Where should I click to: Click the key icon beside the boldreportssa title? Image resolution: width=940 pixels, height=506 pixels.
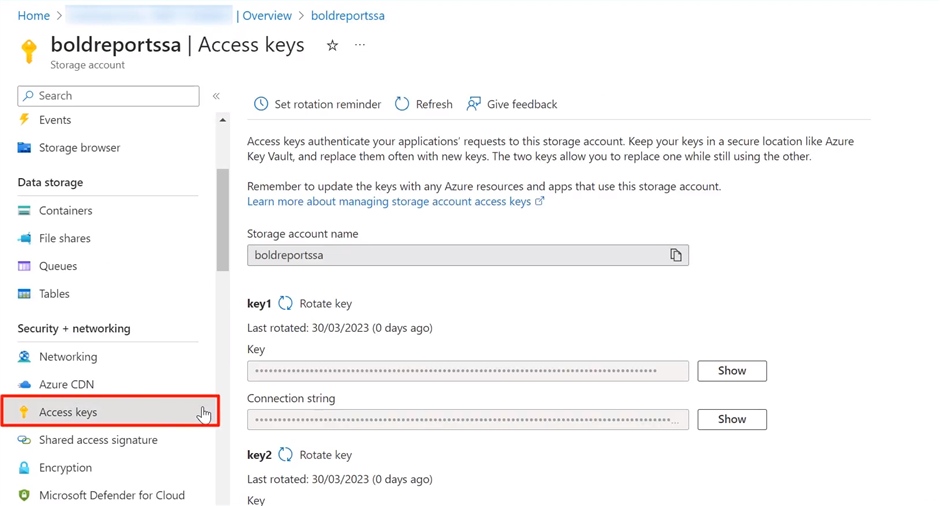[28, 51]
